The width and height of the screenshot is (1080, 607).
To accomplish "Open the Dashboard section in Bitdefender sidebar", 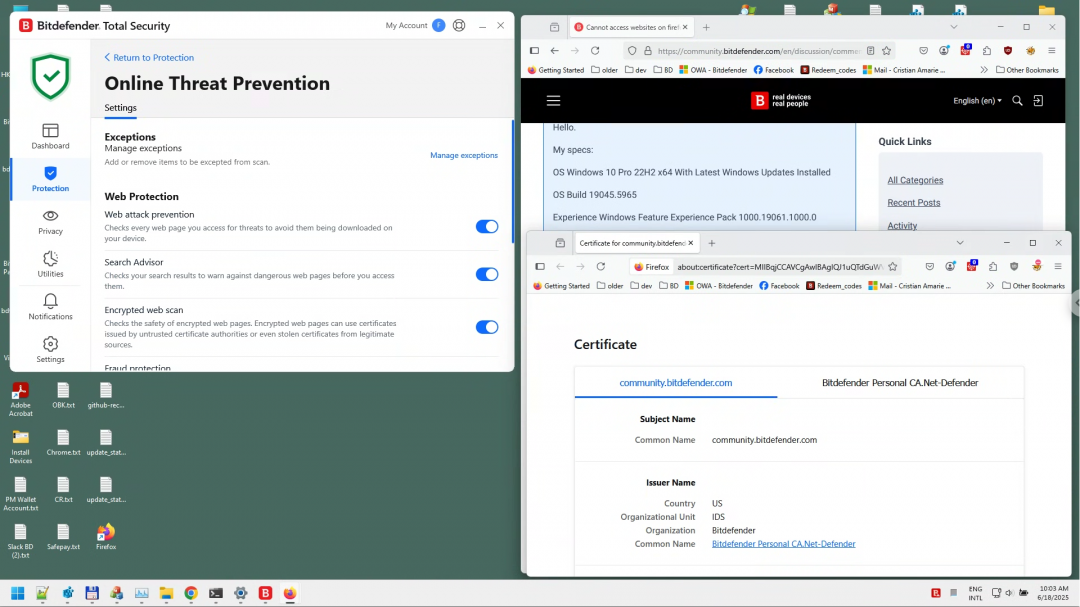I will pos(50,136).
